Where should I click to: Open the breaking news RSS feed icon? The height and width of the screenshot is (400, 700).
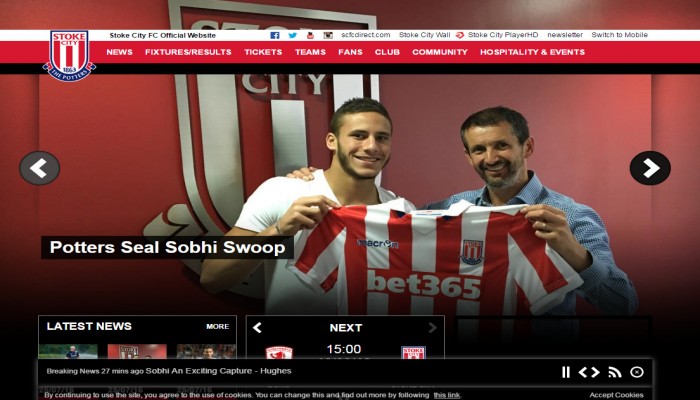tap(615, 372)
